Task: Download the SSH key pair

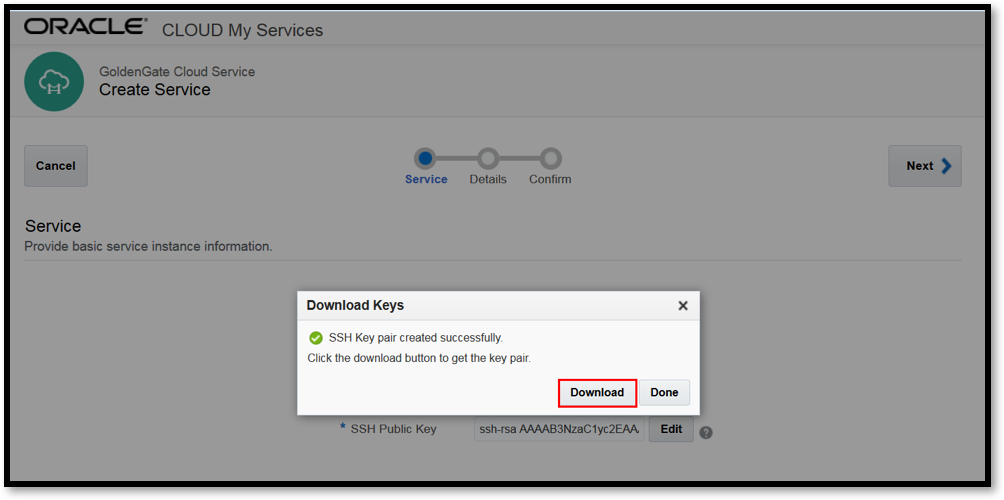Action: point(597,392)
